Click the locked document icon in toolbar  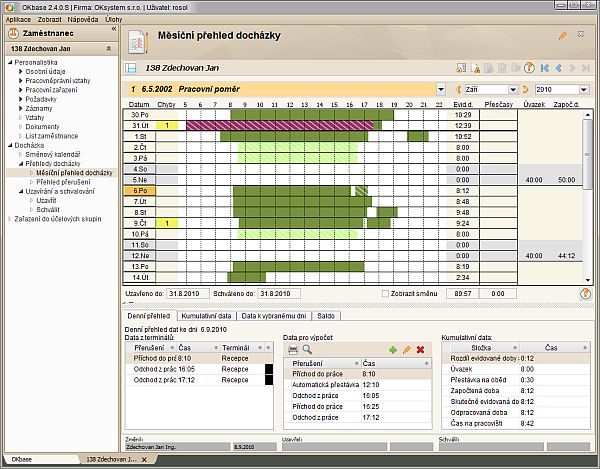coord(475,68)
